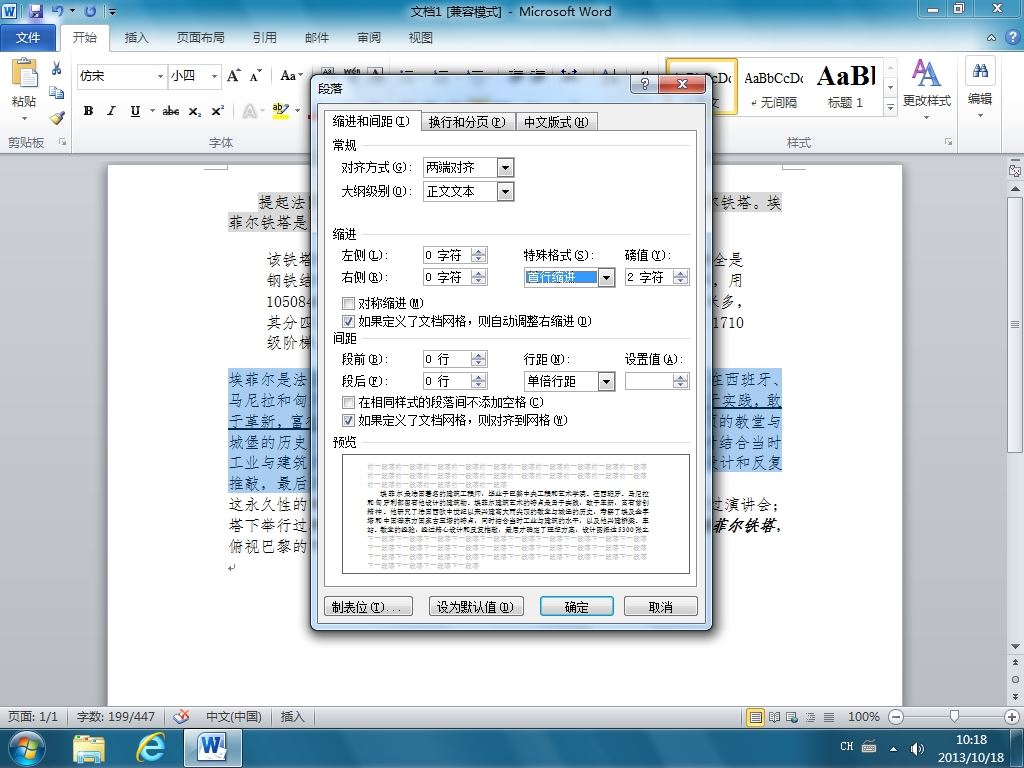Open Internet Explorer from the taskbar
1024x768 pixels.
[x=150, y=748]
